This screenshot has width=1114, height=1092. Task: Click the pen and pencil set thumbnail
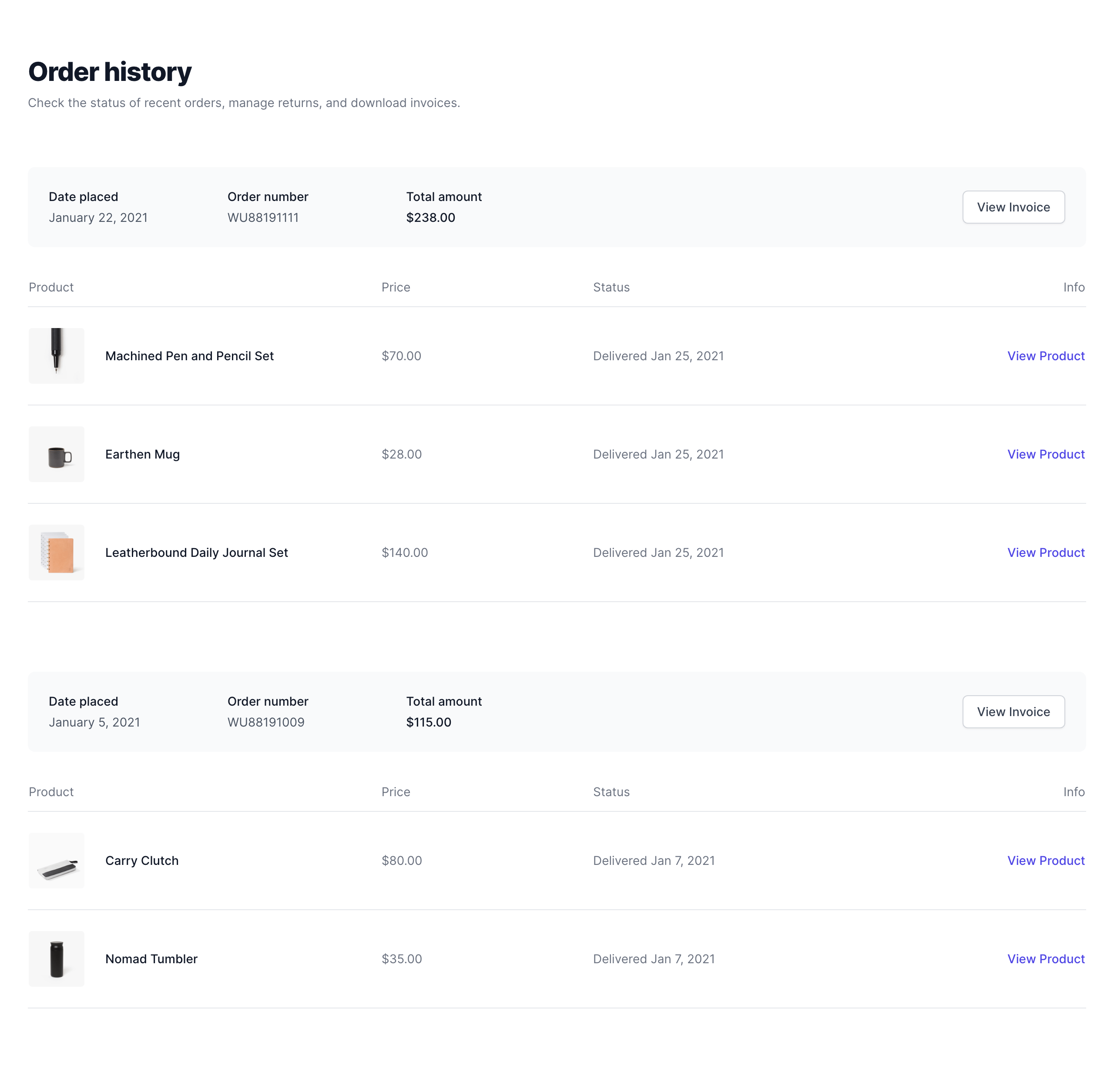click(x=56, y=355)
